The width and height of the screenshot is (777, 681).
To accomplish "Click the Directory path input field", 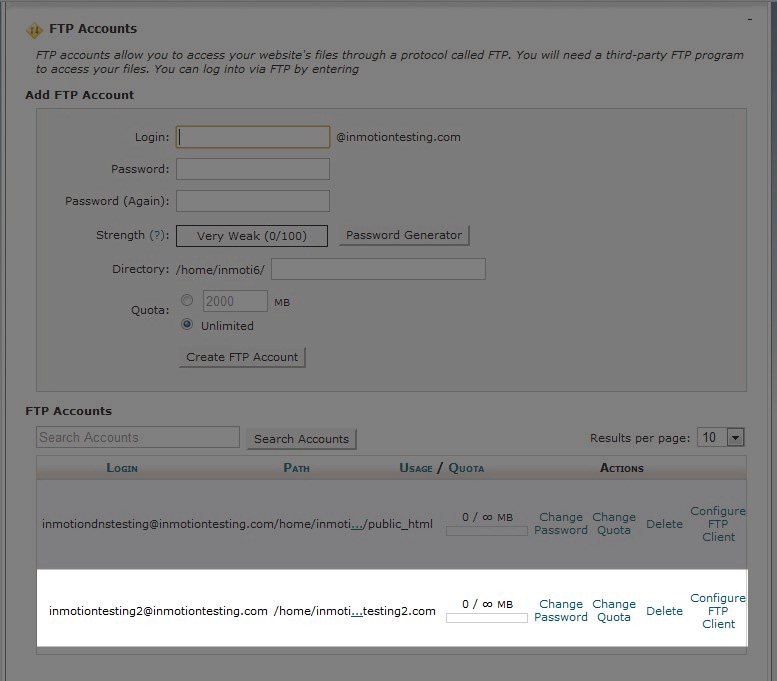I will point(379,269).
